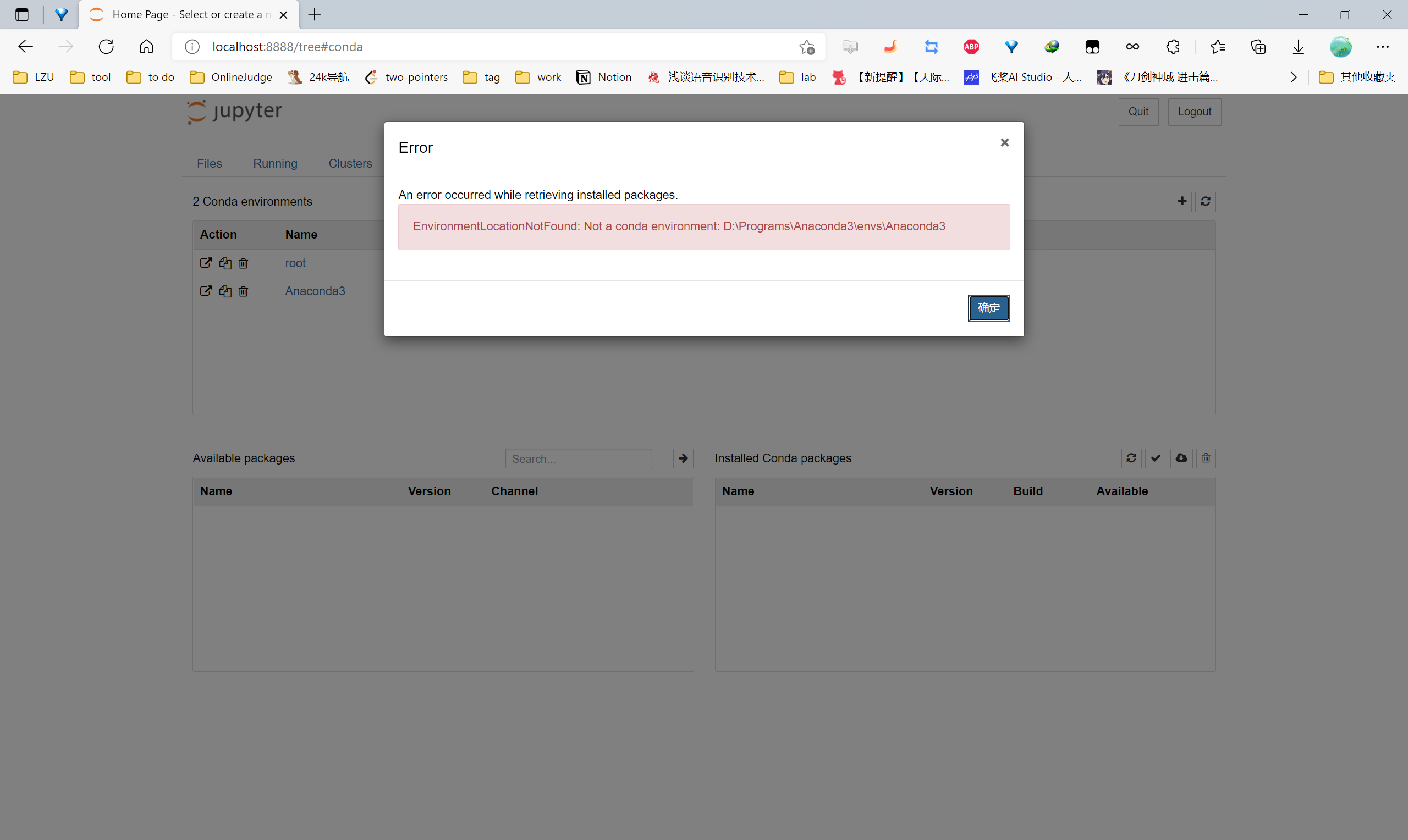Focus the available packages Search field

578,458
